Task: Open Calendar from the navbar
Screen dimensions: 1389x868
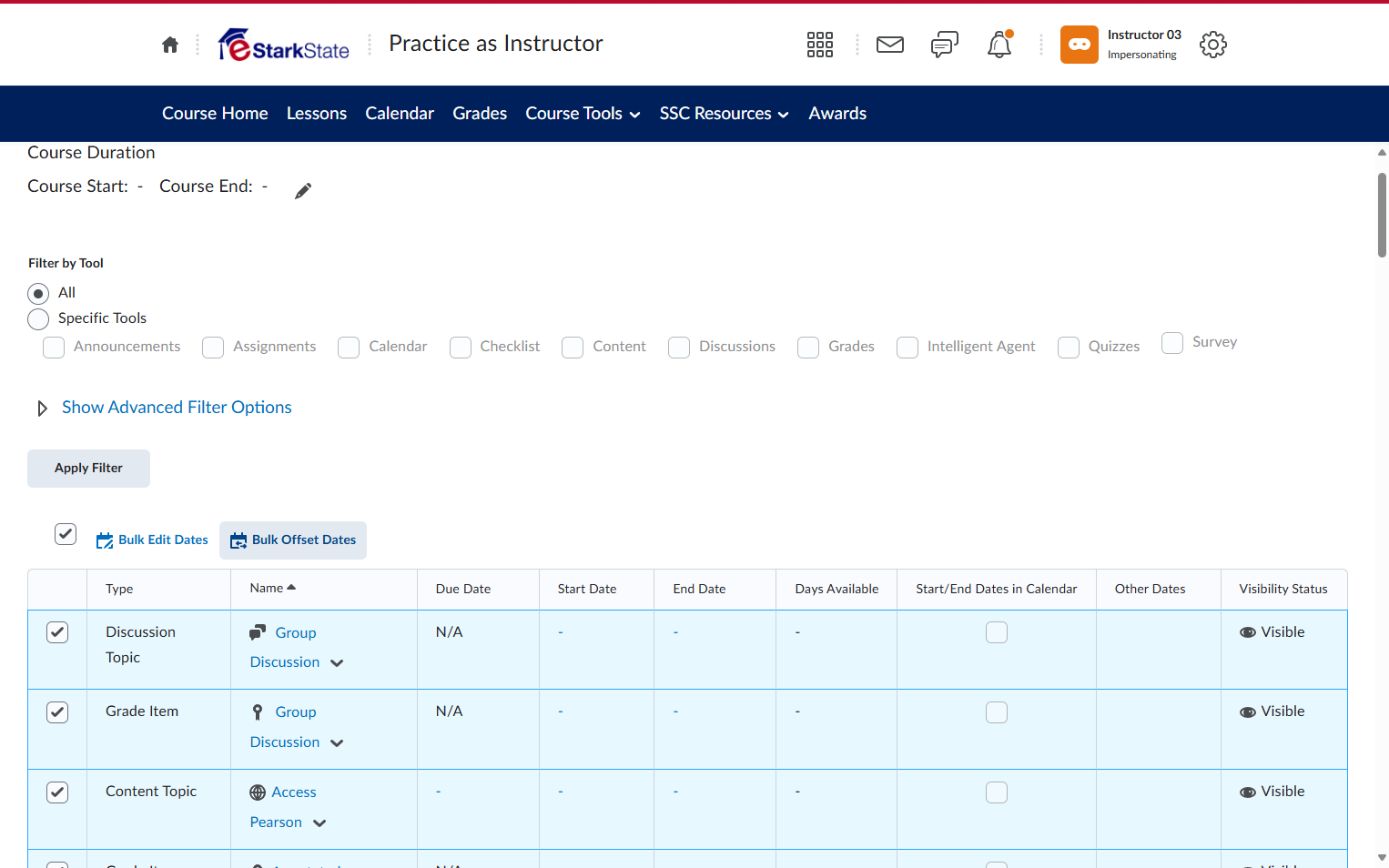Action: pyautogui.click(x=400, y=114)
